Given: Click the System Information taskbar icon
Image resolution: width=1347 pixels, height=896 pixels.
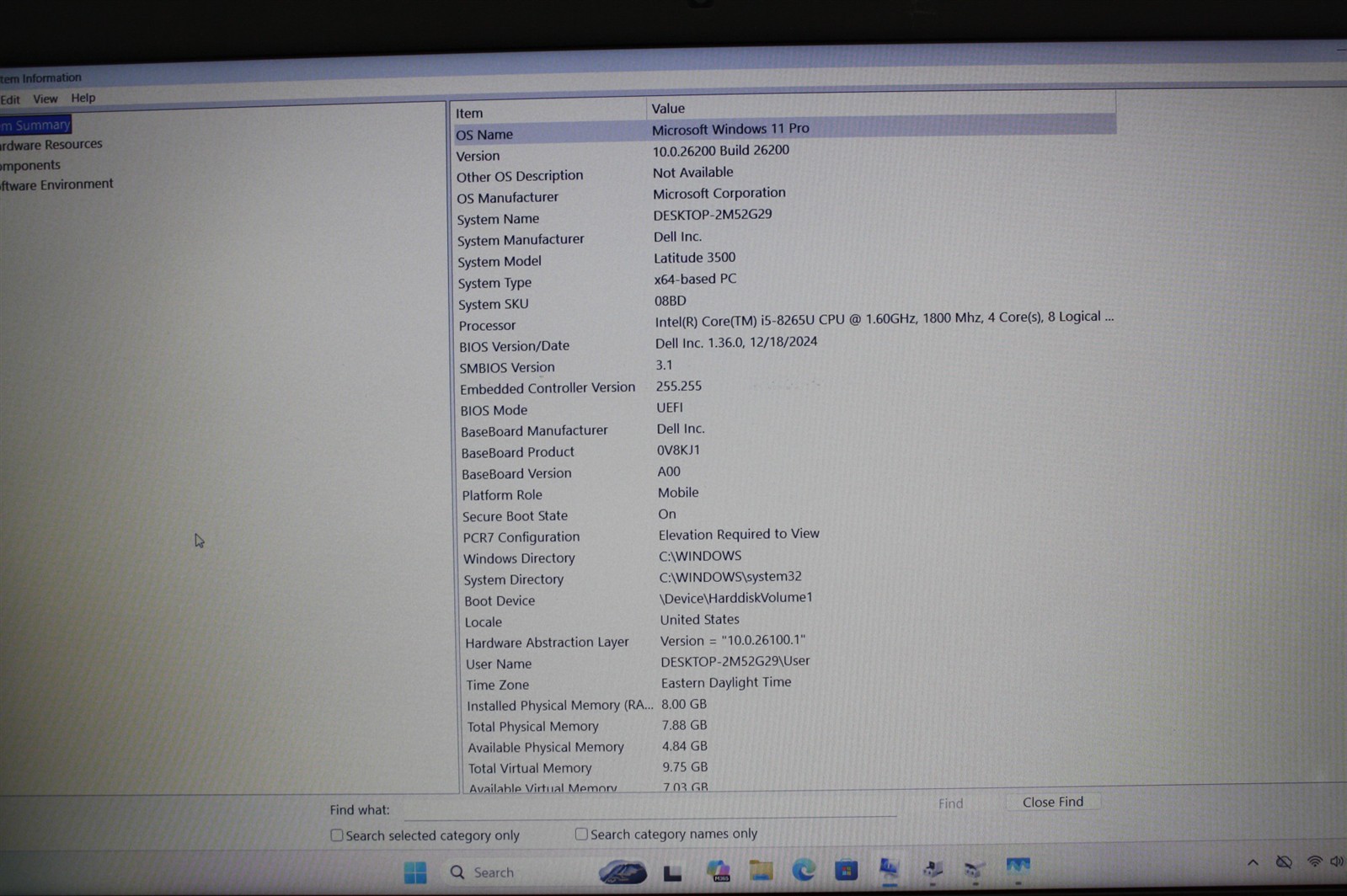Looking at the screenshot, I should pos(890,869).
